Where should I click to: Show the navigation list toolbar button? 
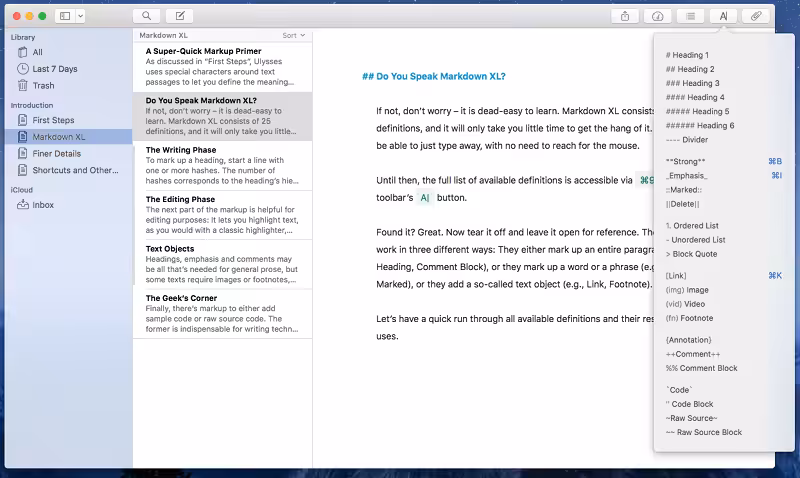coord(690,16)
